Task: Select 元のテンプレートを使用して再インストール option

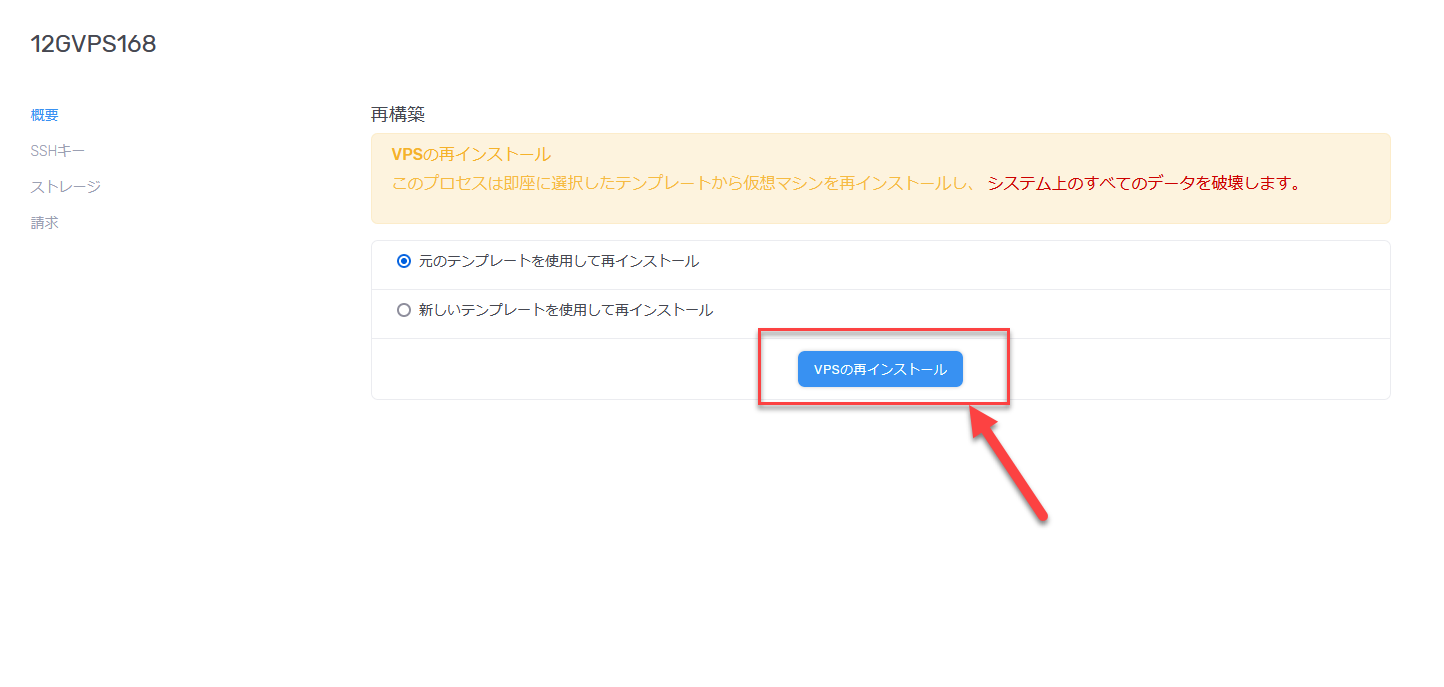Action: (404, 260)
